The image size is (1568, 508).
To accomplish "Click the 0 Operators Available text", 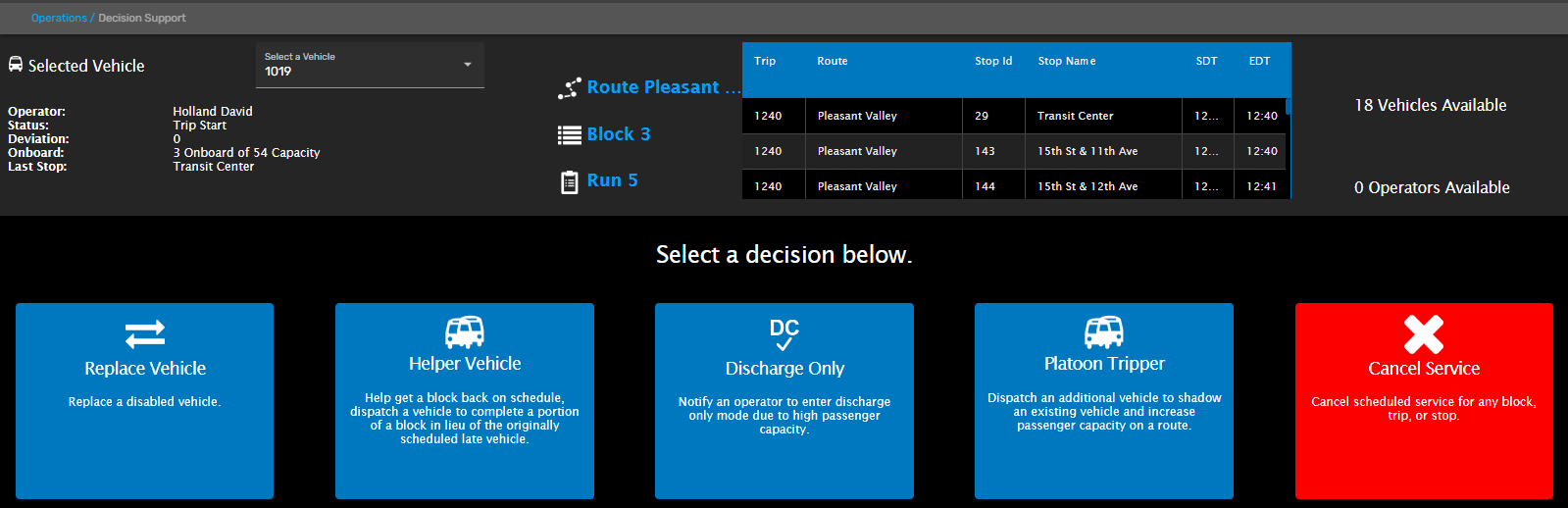I will [1432, 187].
